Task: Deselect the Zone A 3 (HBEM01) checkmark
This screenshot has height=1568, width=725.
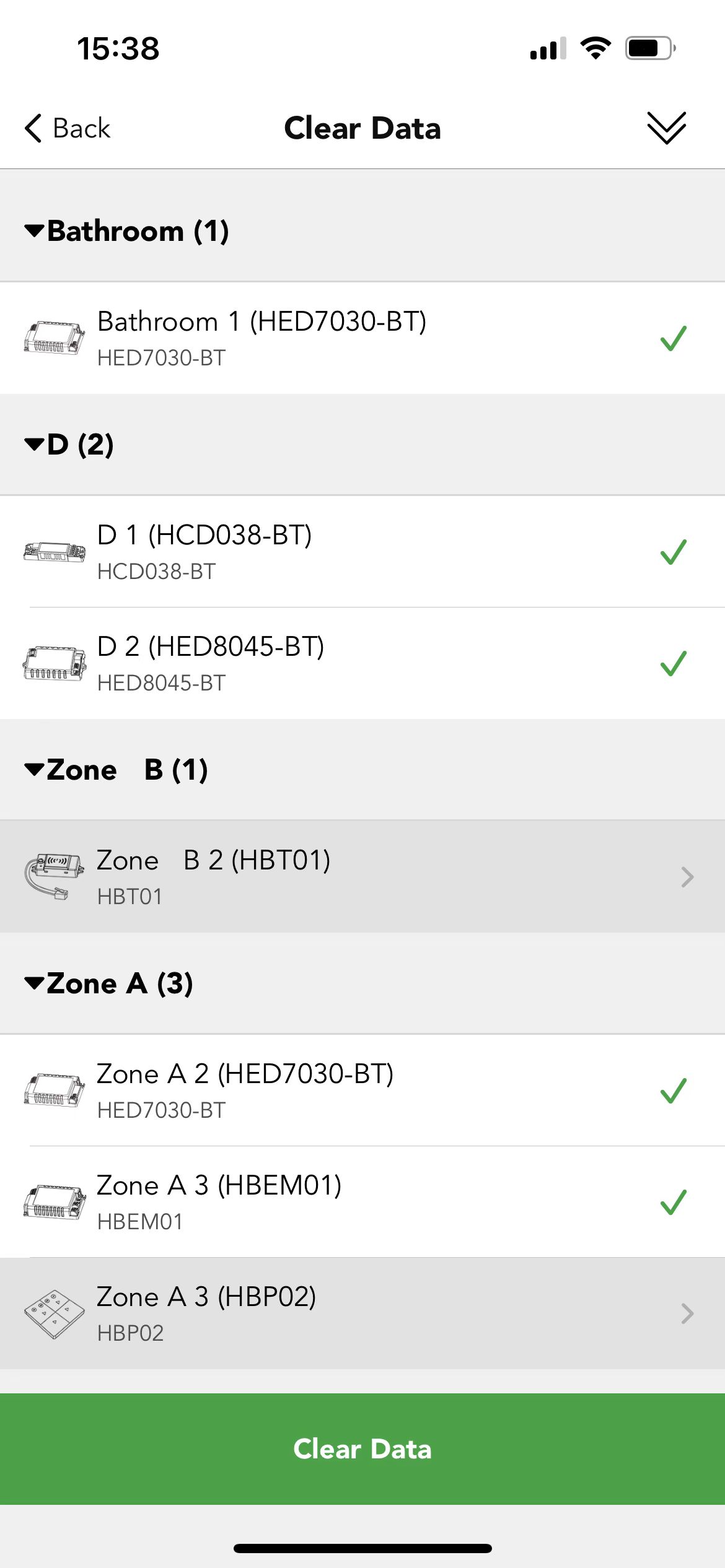Action: point(674,1202)
